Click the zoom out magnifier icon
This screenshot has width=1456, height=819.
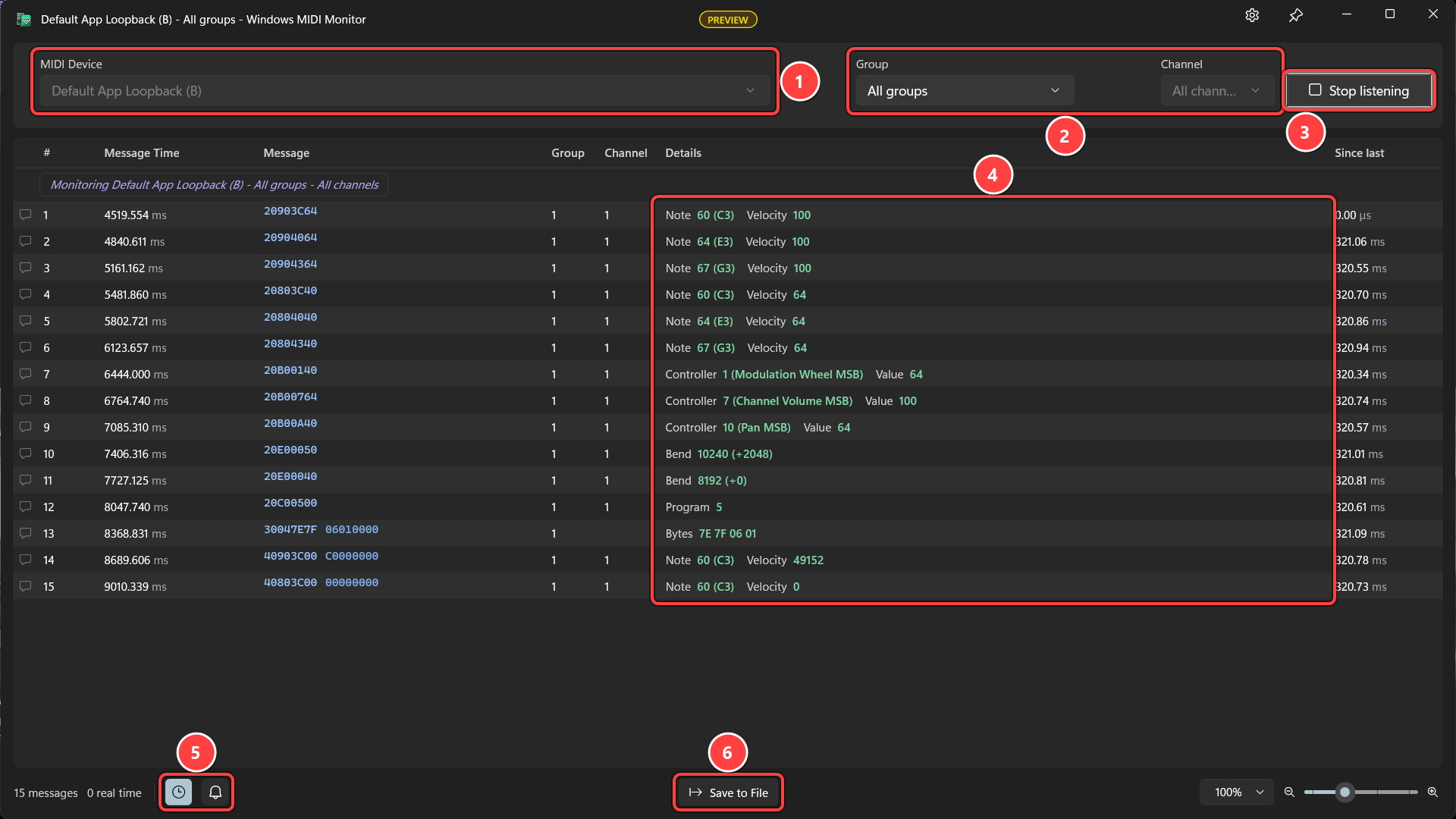tap(1289, 792)
